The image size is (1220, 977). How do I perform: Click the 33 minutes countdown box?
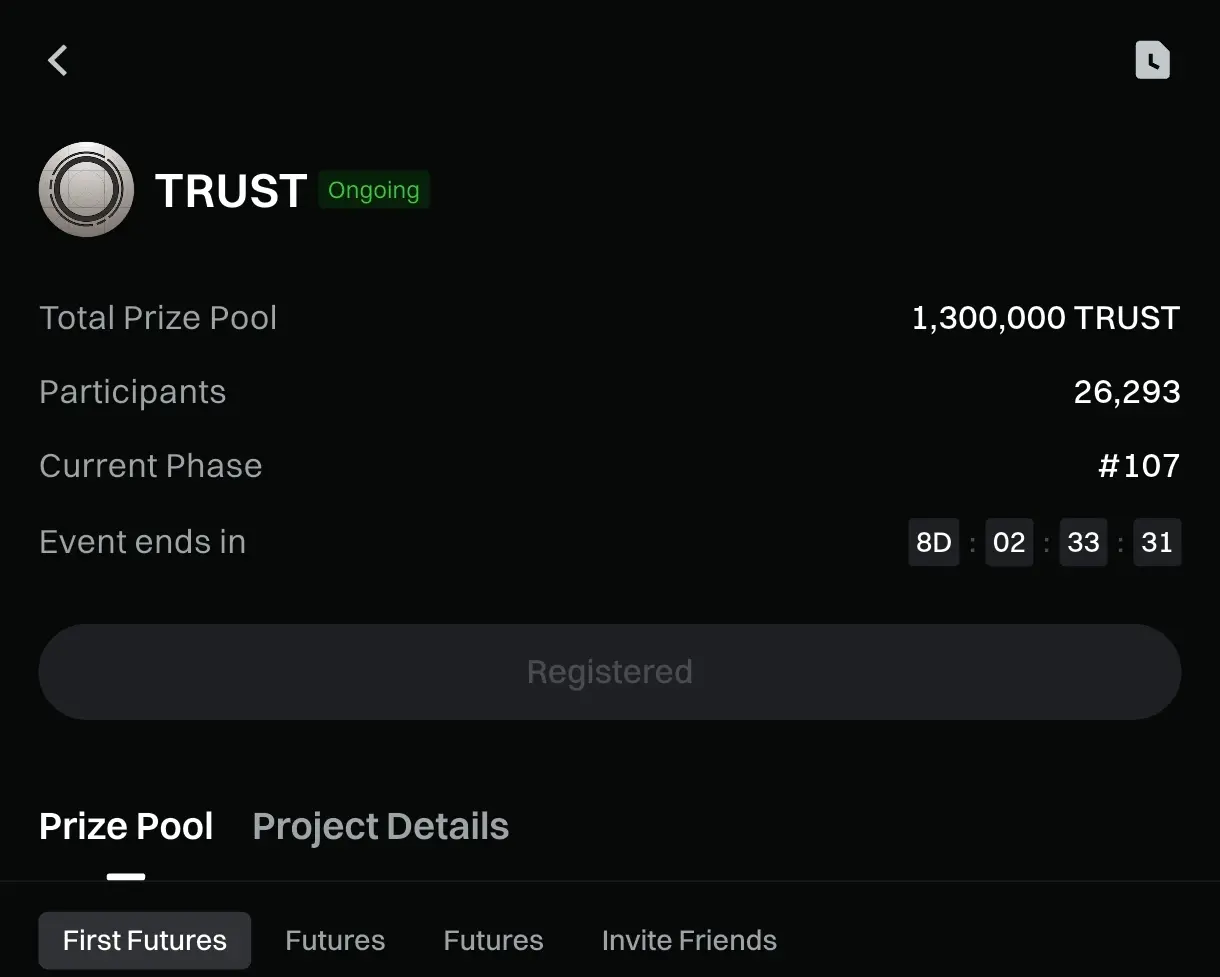click(1083, 542)
